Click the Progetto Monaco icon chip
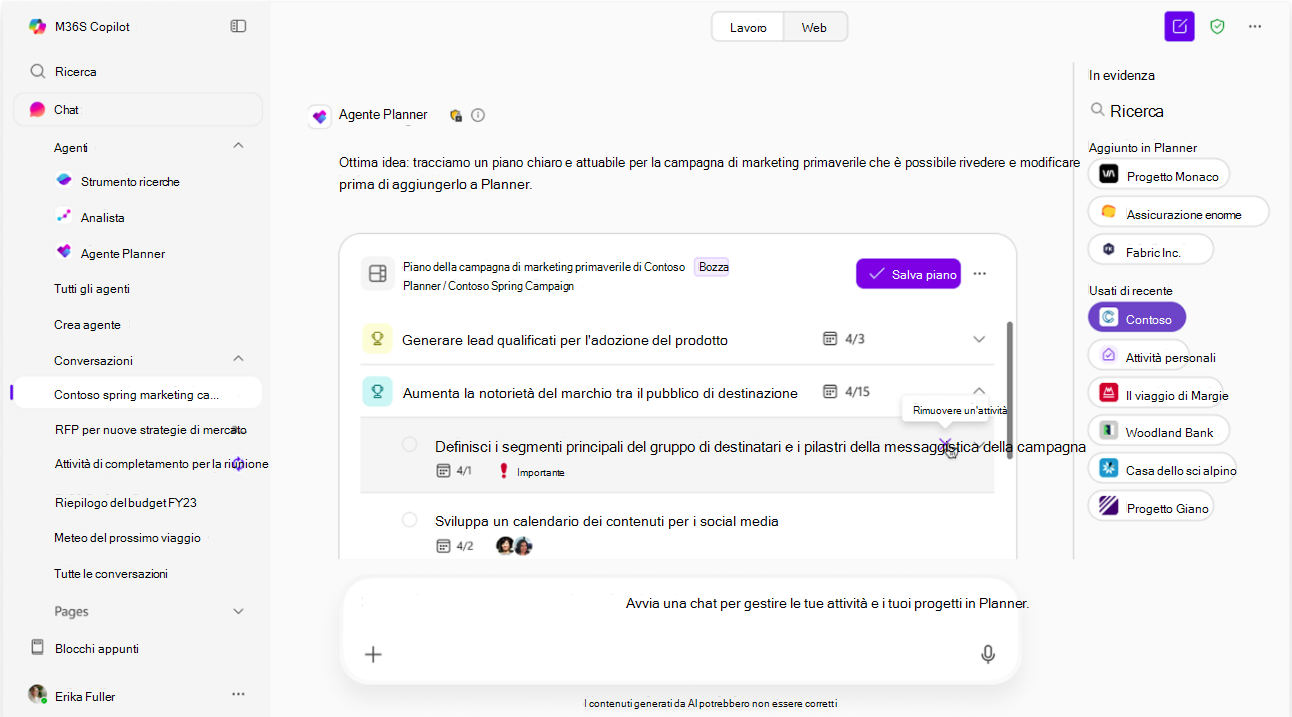Viewport: 1292px width, 717px height. coord(1108,175)
